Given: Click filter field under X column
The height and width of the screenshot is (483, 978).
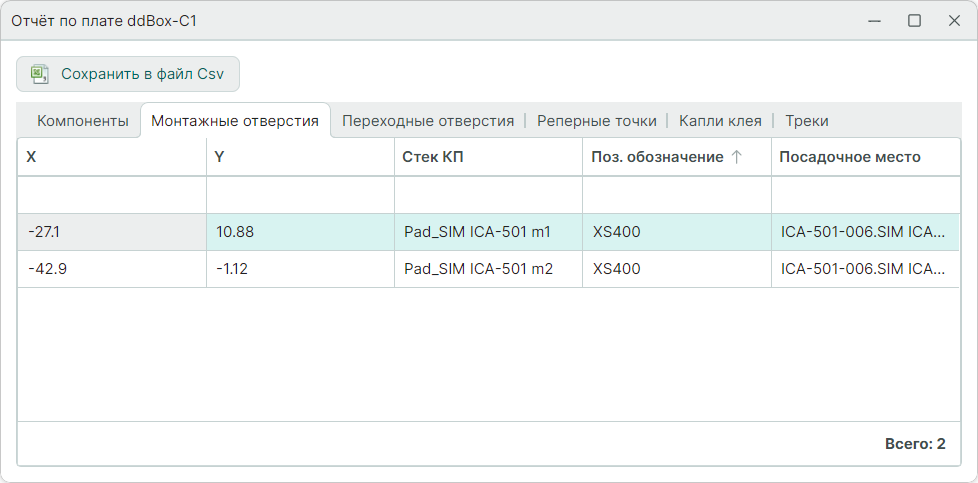Looking at the screenshot, I should (x=112, y=195).
